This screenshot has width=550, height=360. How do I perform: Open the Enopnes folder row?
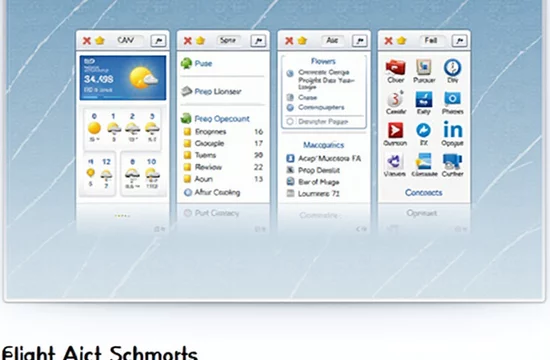[x=223, y=132]
